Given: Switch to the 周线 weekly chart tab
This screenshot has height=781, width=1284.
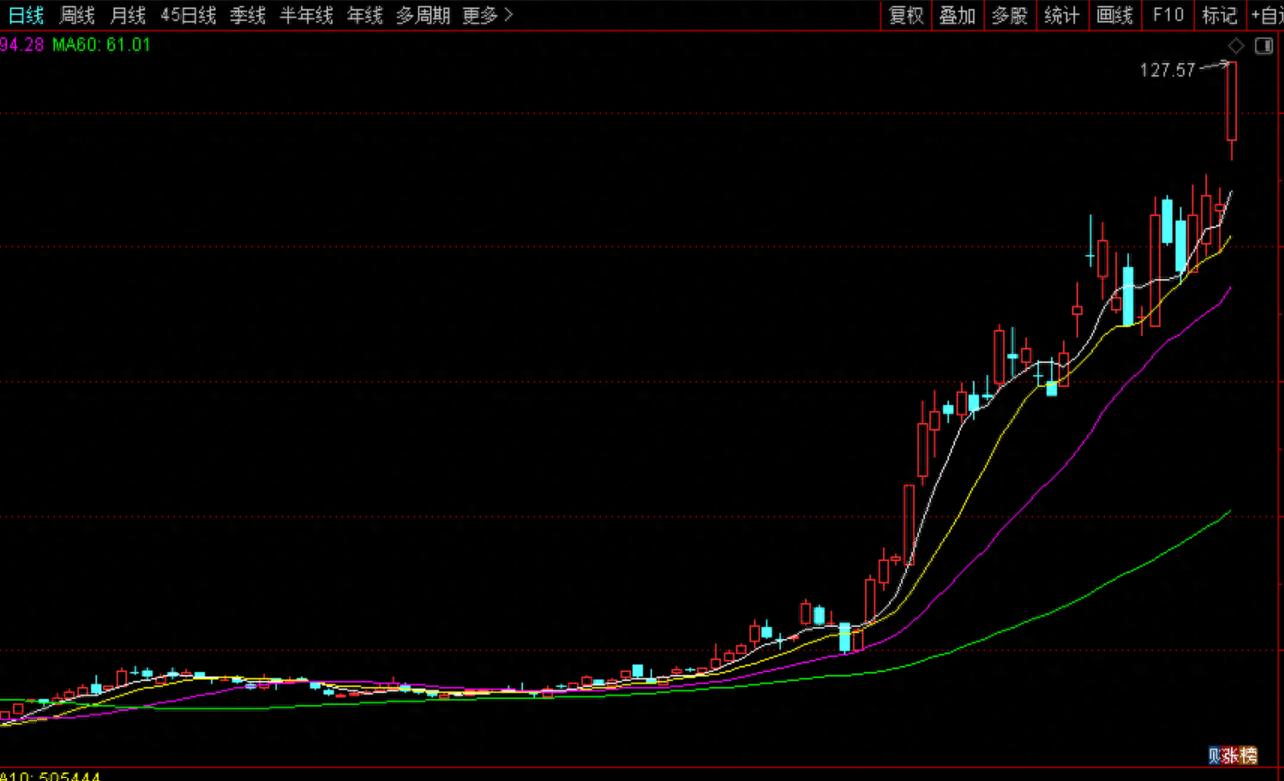Looking at the screenshot, I should [77, 15].
